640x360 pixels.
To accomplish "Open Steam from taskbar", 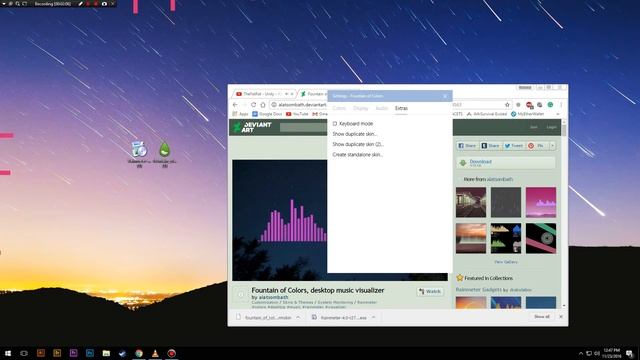I will pos(122,353).
